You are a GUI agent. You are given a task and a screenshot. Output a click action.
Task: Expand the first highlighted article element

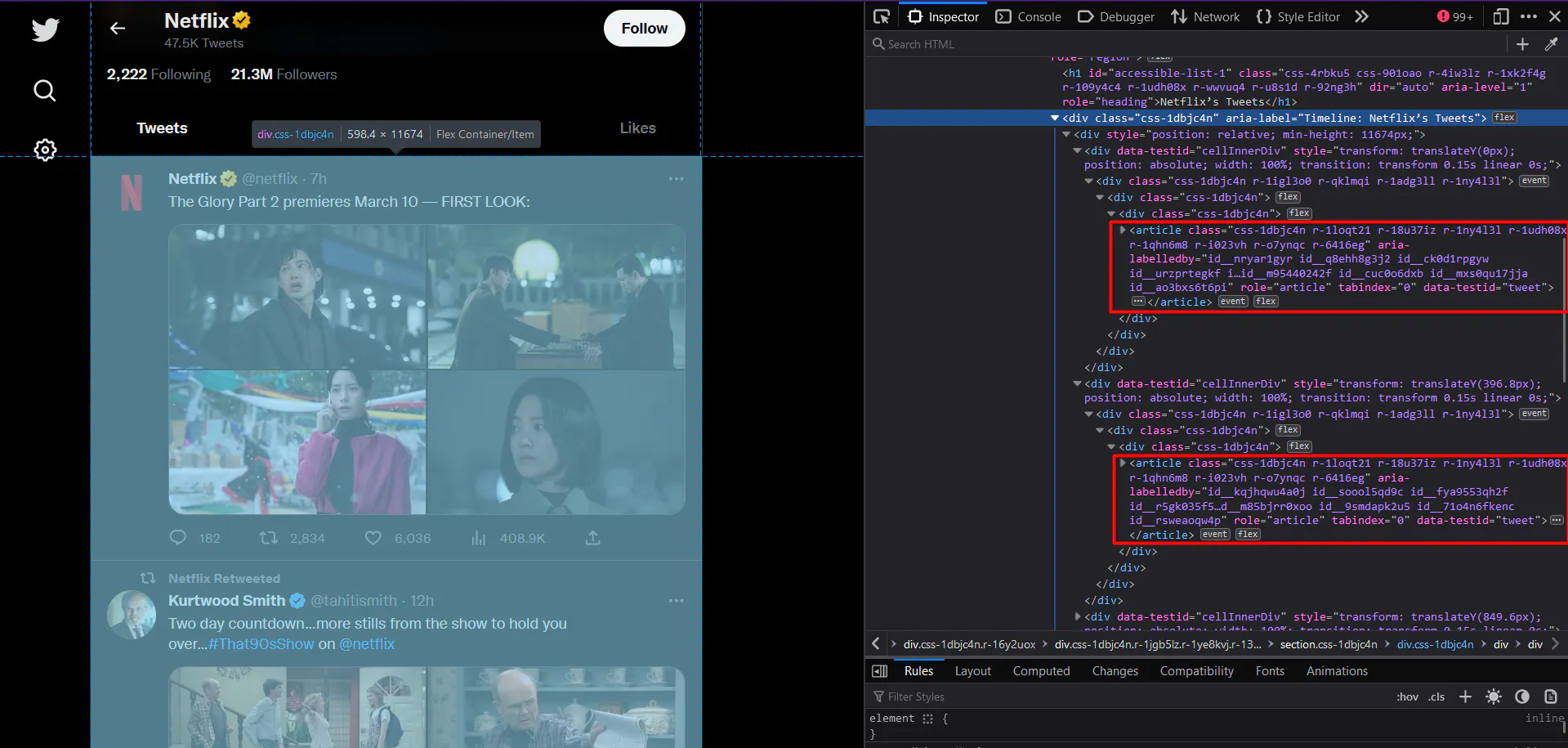[x=1122, y=230]
